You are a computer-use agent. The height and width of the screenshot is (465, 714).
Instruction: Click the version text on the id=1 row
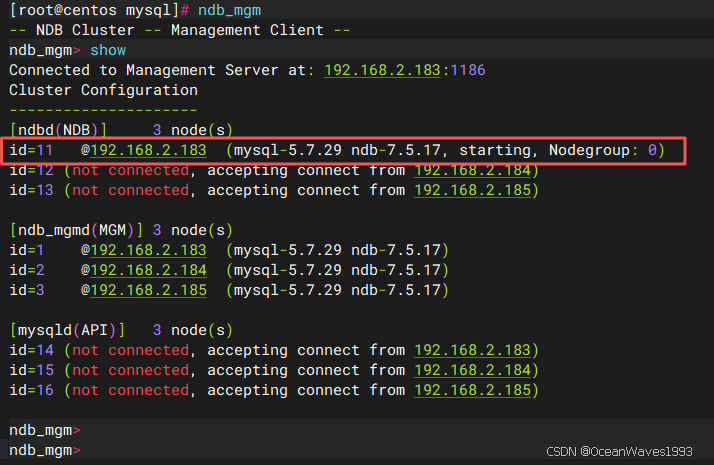tap(337, 250)
